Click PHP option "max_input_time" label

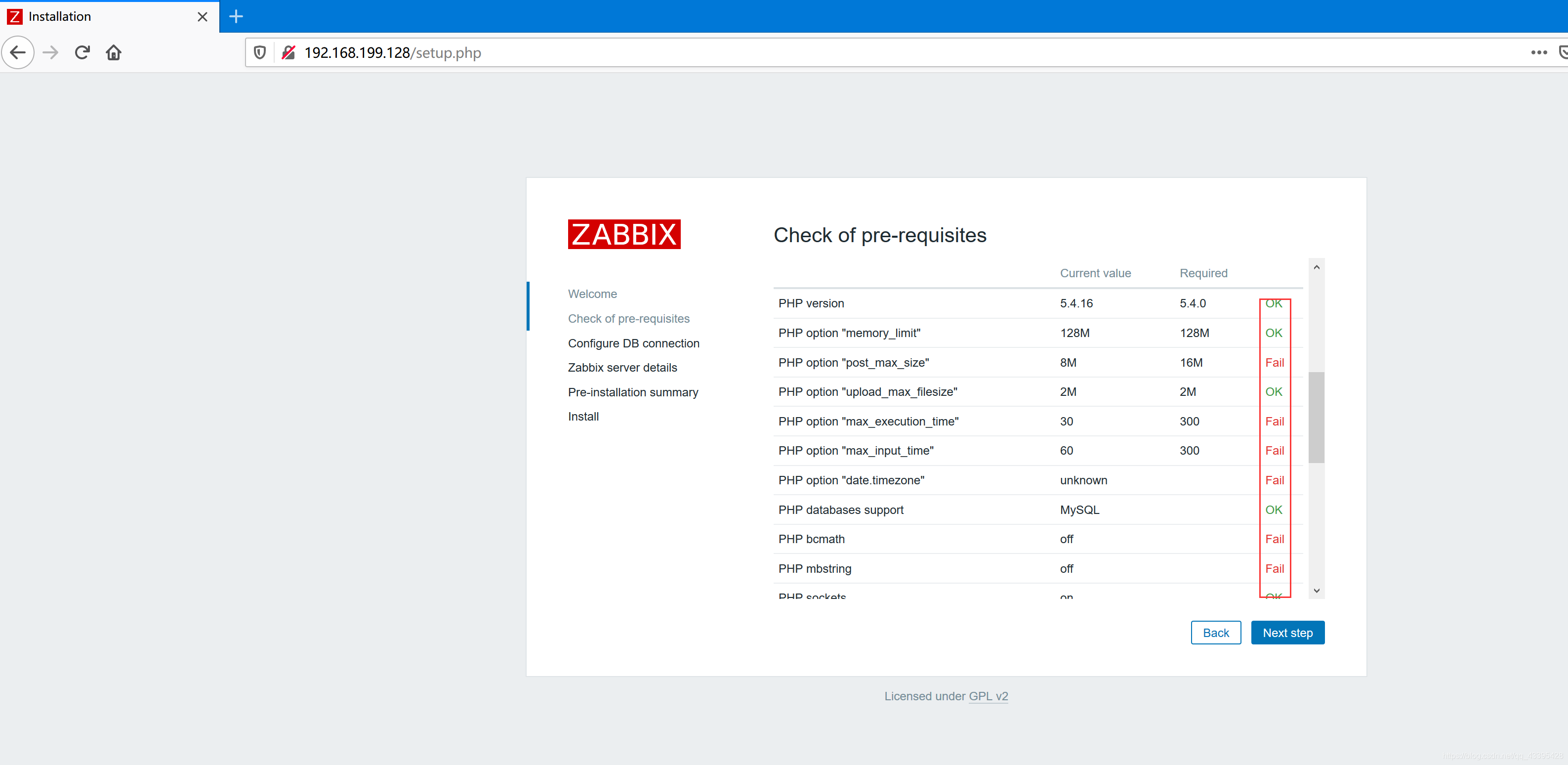click(x=856, y=451)
